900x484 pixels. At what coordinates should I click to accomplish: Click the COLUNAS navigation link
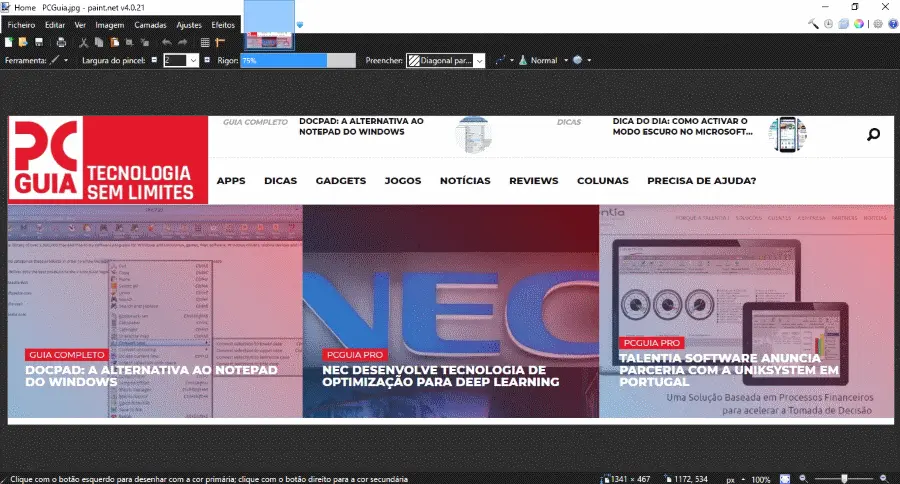(x=603, y=180)
